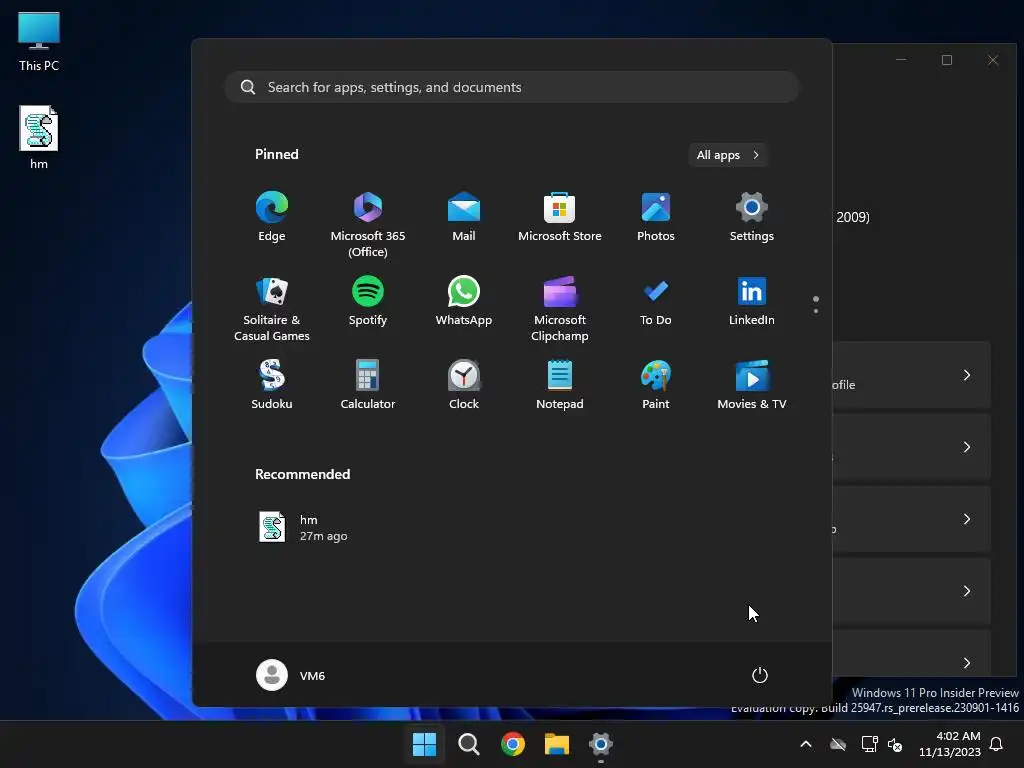Open Calculator
The image size is (1024, 768).
(368, 385)
